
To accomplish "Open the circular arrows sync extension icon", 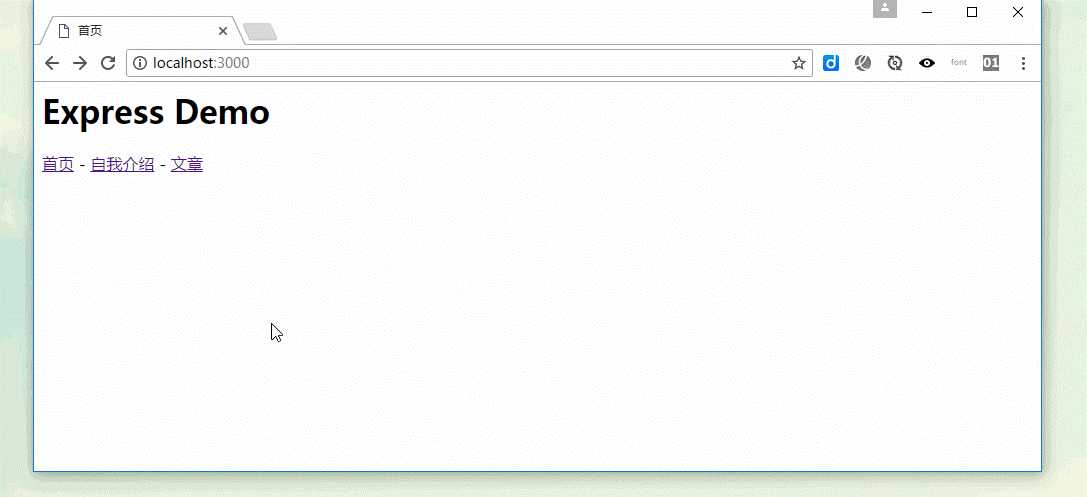I will click(895, 63).
